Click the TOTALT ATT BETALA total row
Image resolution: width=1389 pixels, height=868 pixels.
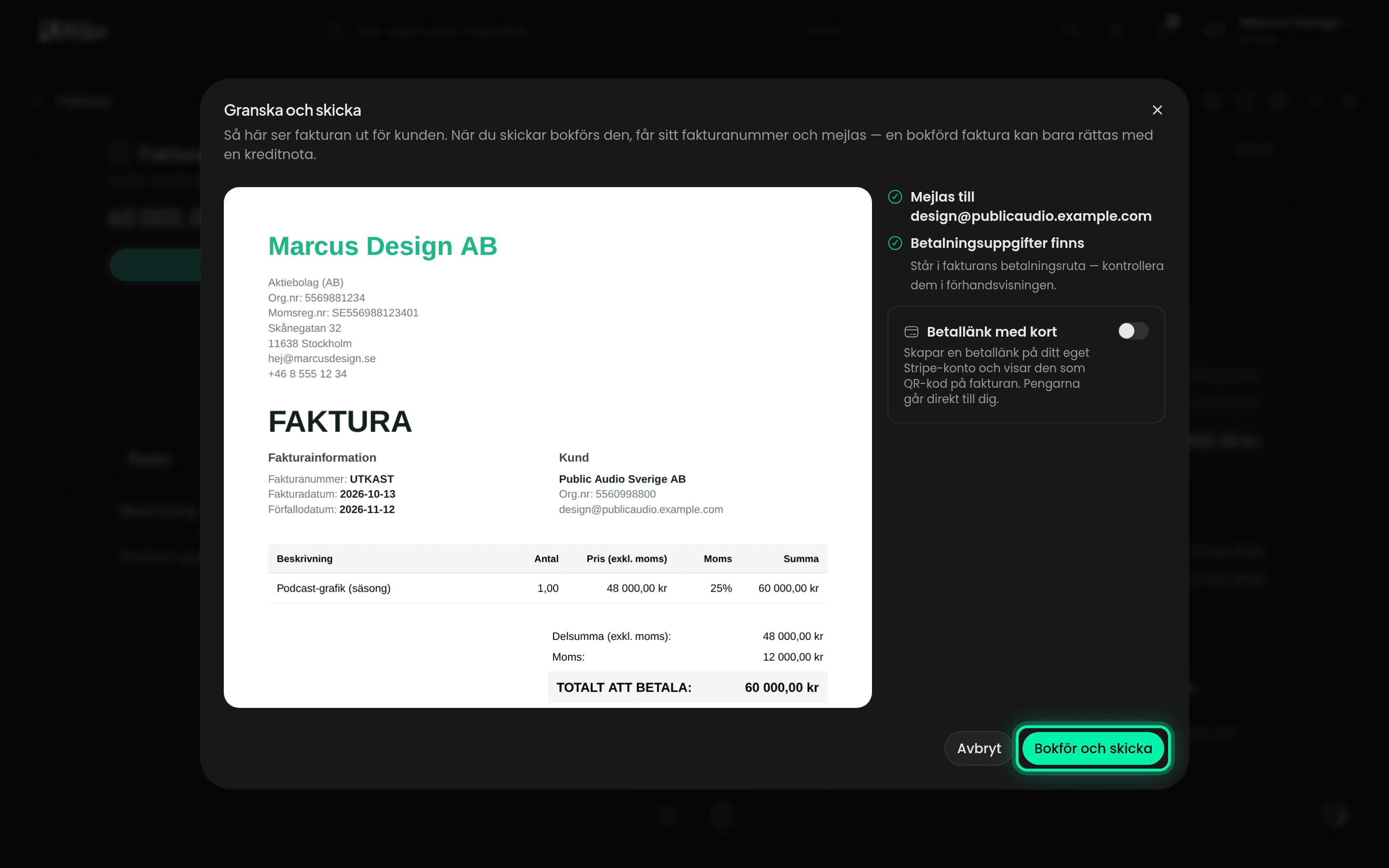pos(687,687)
